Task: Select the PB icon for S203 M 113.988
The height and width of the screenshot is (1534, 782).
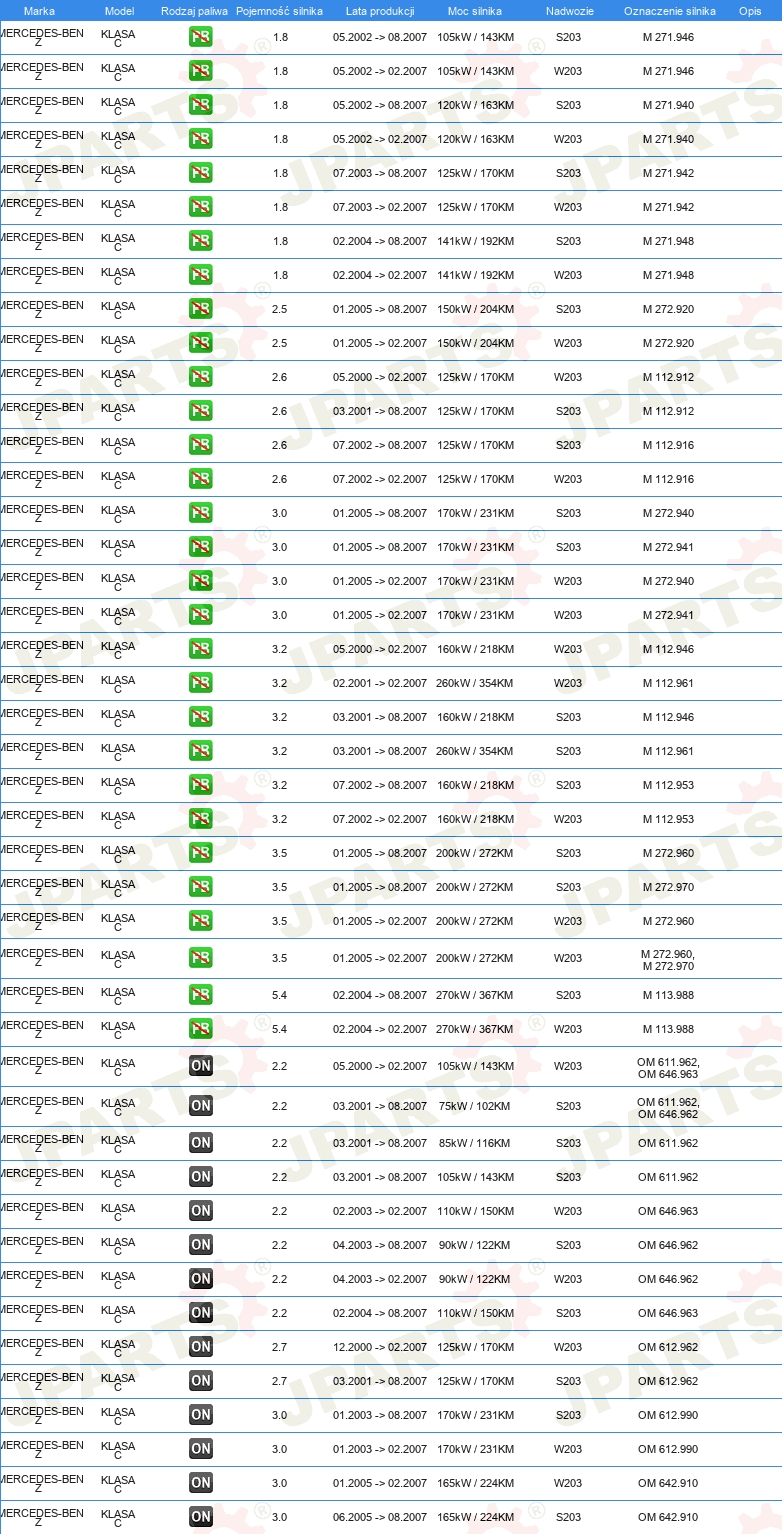Action: point(201,995)
